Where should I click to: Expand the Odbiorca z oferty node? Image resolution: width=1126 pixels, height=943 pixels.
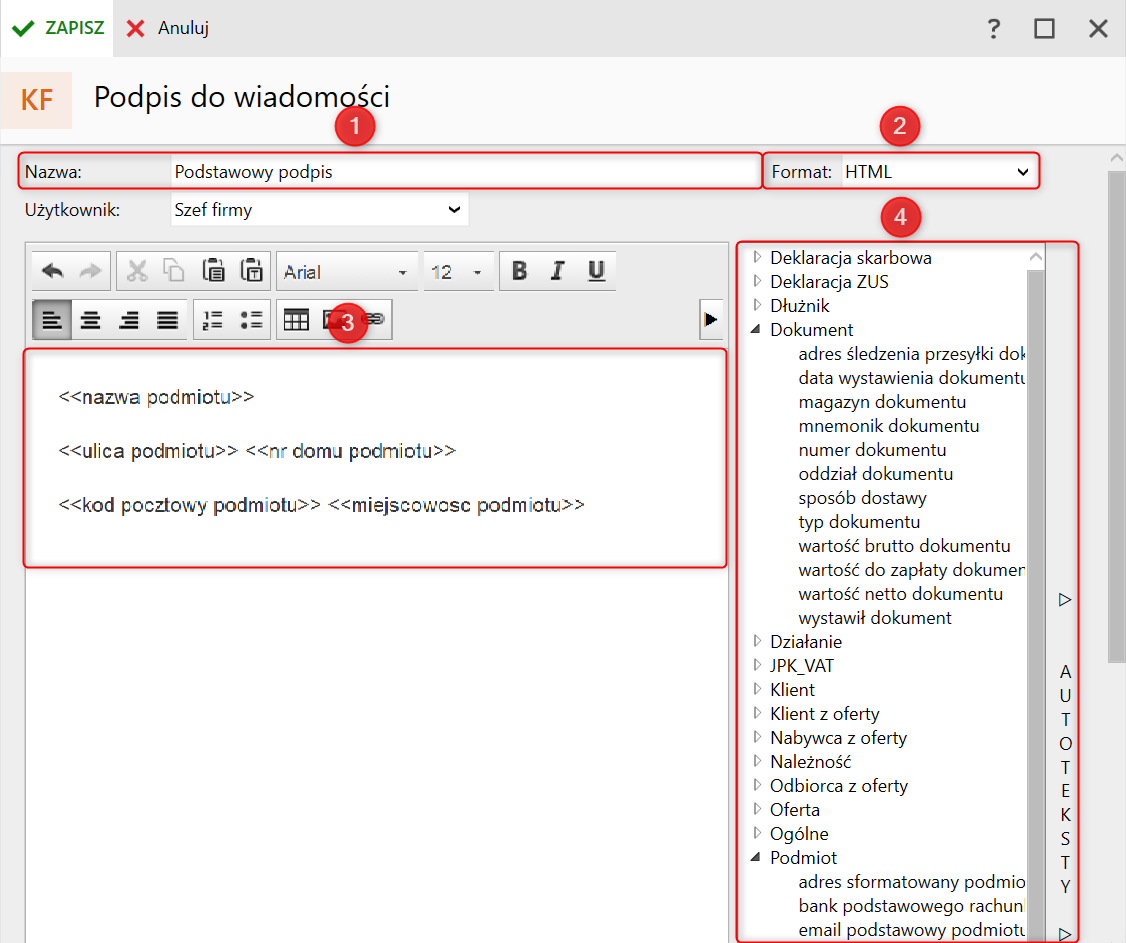click(757, 785)
